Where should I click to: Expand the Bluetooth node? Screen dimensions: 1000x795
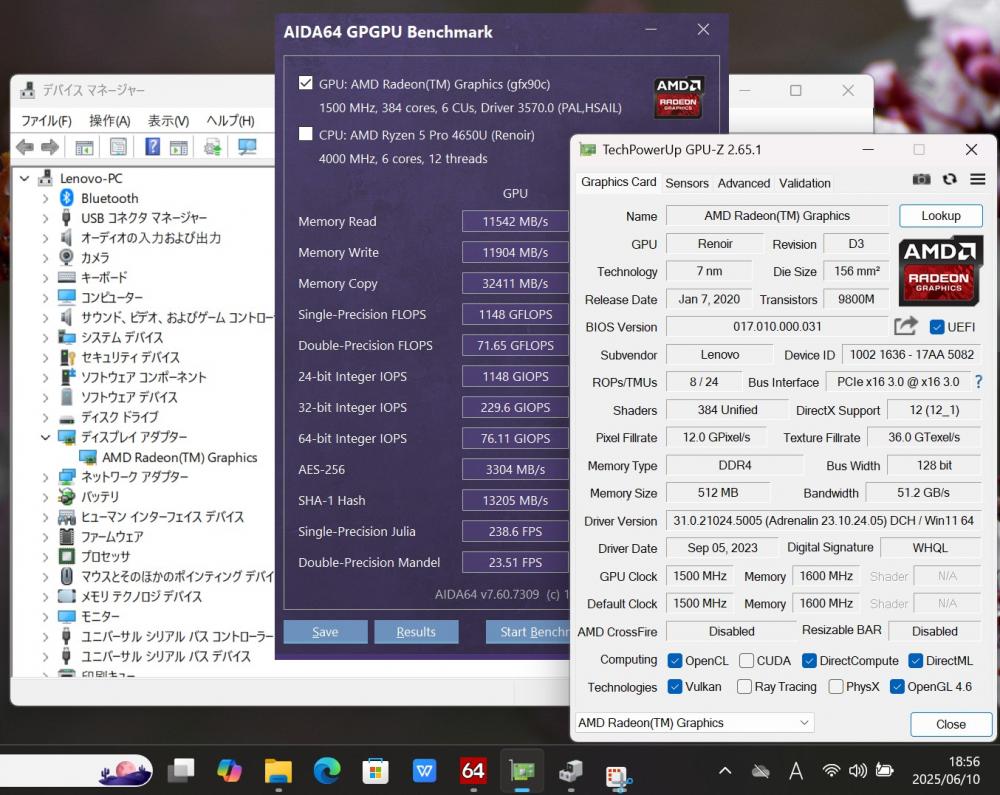click(x=45, y=198)
